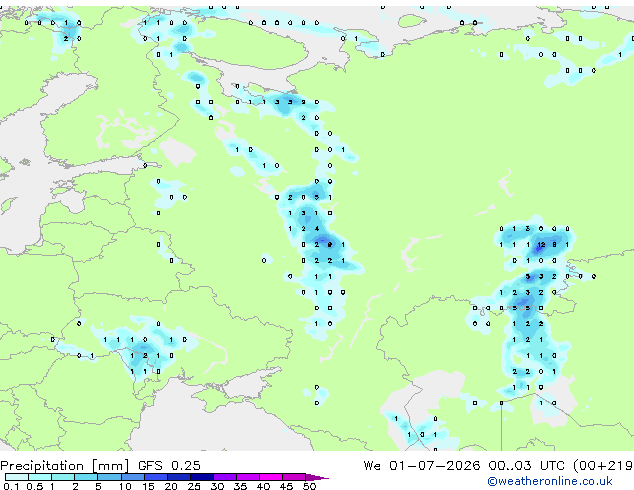Click the '(00+219' forecast offset text
Viewport: 634px width, 490px height.
pos(603,466)
